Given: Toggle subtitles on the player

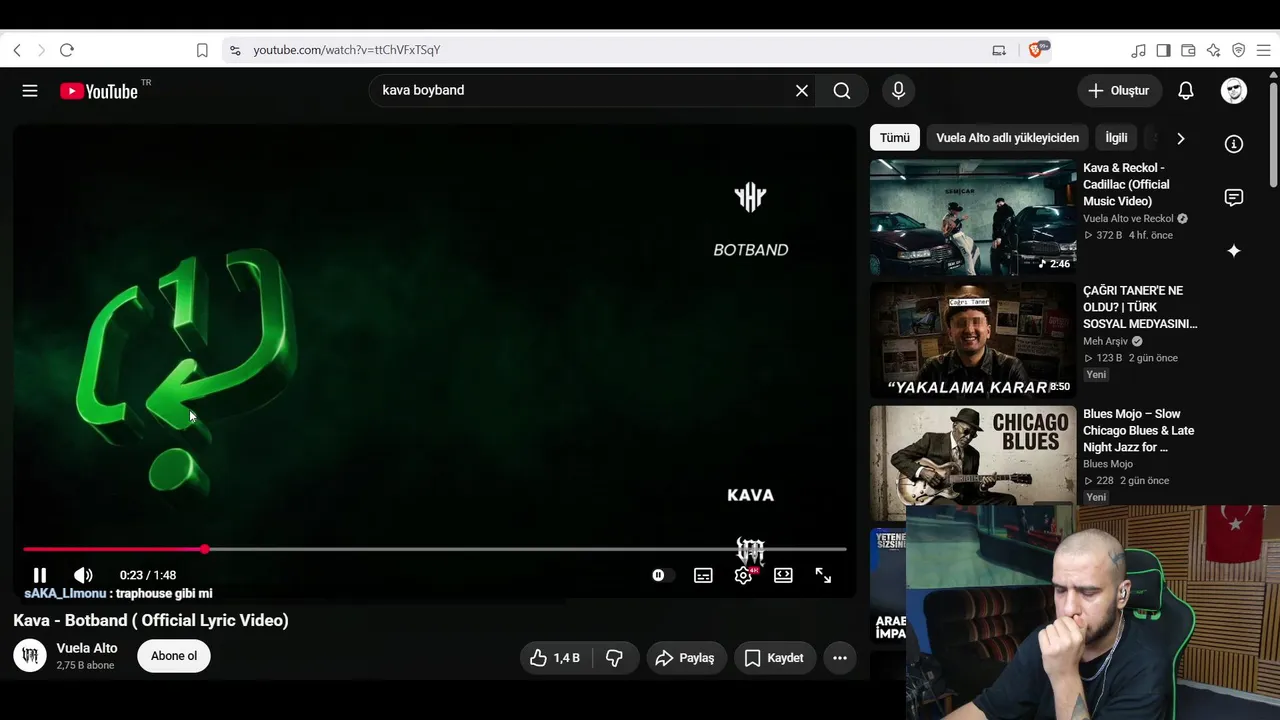Looking at the screenshot, I should 703,575.
